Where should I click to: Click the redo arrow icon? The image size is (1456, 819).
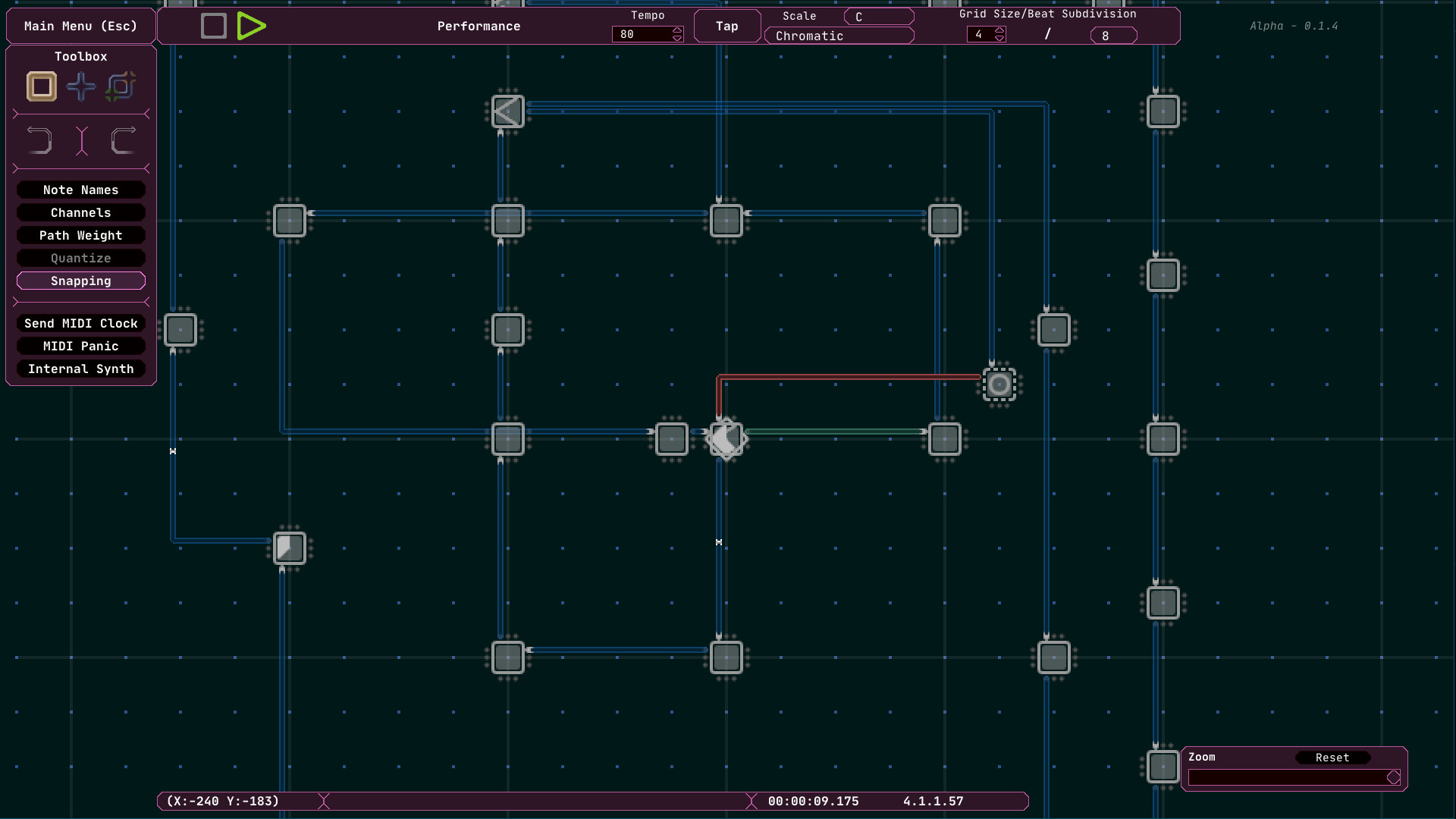click(x=122, y=140)
